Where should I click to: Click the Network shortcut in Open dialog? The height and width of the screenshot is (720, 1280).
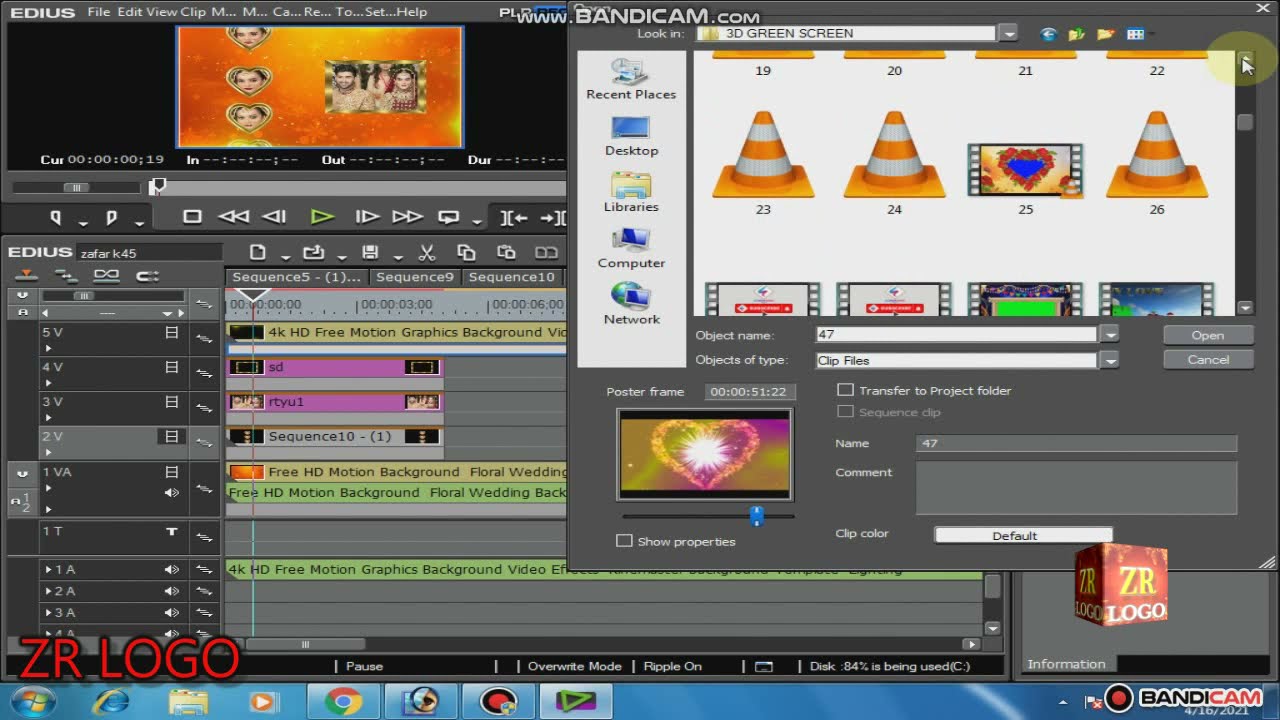click(631, 304)
